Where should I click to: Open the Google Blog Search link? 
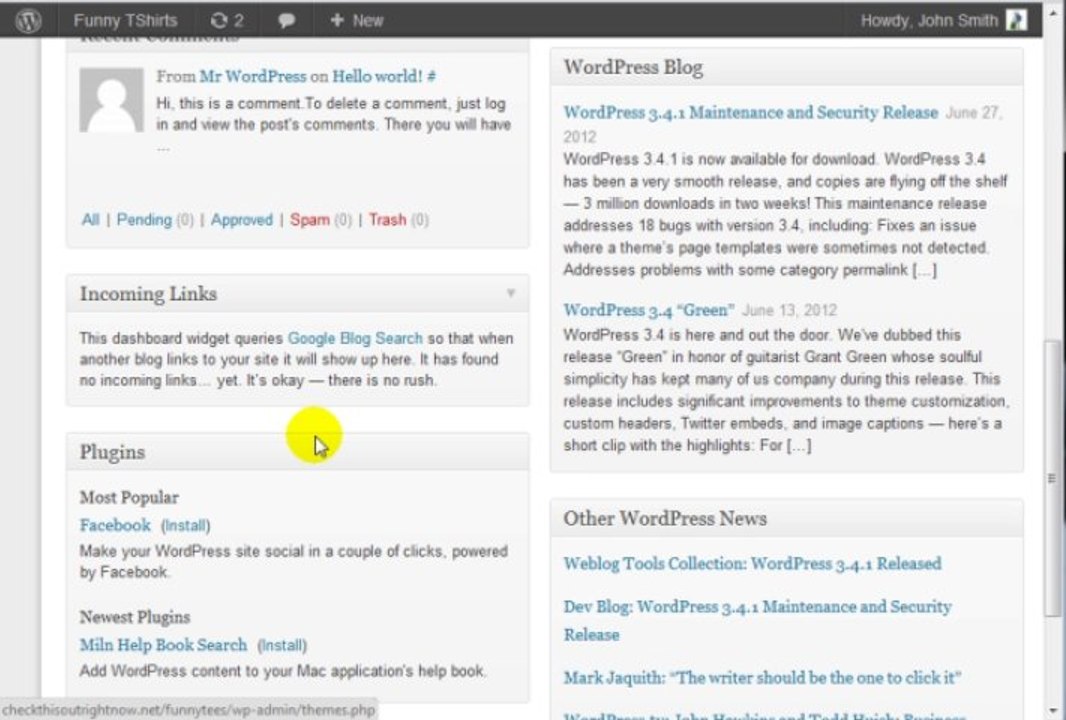(x=355, y=338)
